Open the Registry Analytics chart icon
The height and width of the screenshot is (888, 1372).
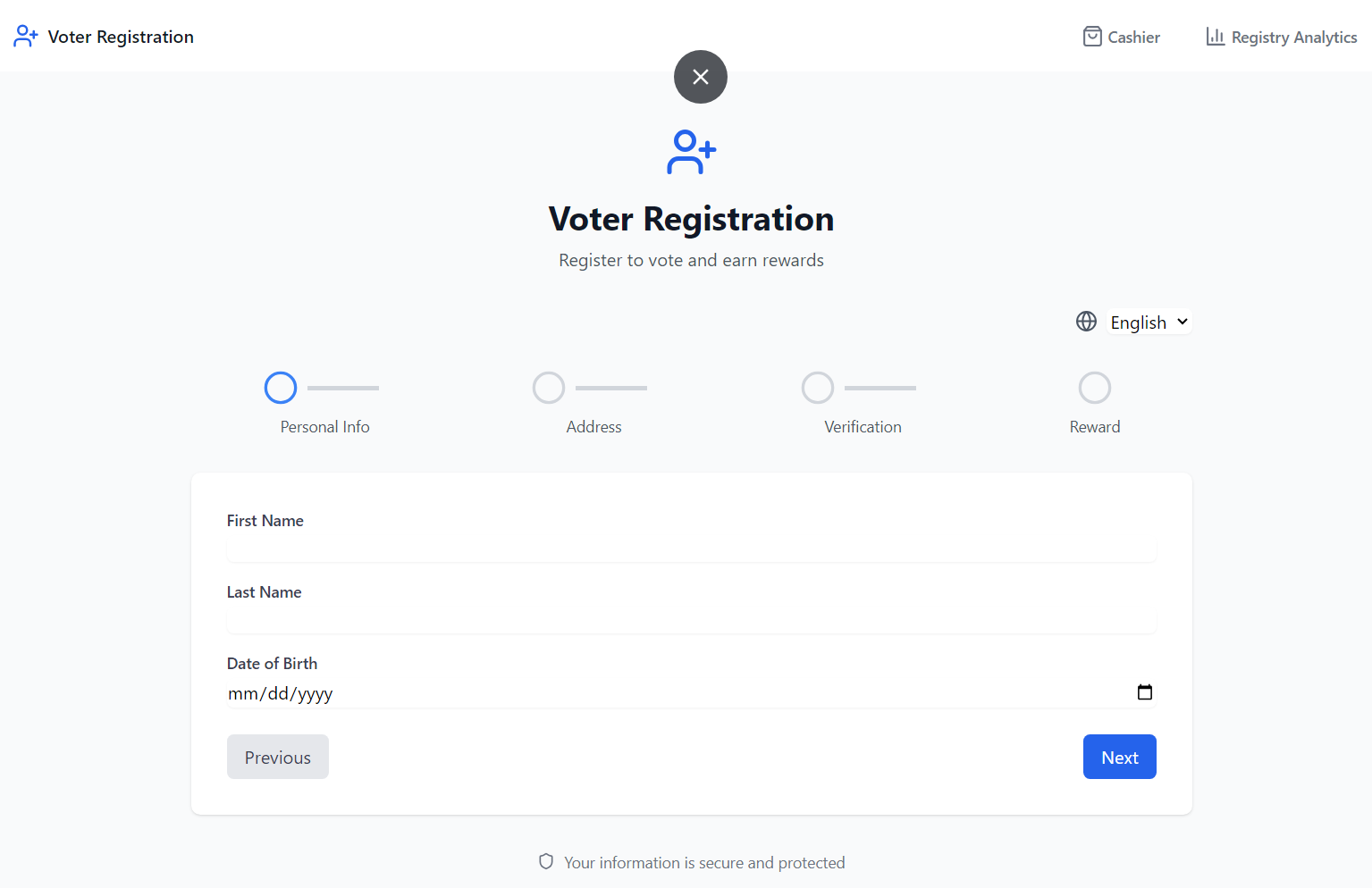point(1216,36)
